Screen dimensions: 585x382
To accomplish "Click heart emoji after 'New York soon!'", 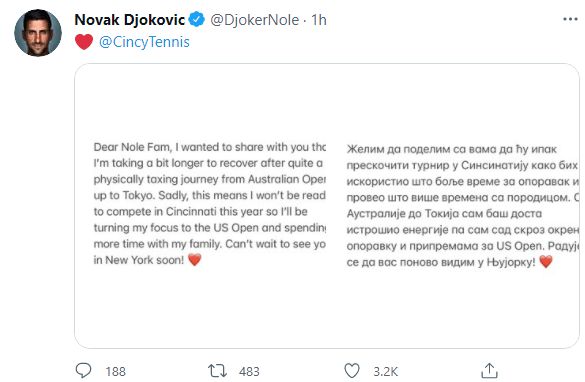I will 194,259.
